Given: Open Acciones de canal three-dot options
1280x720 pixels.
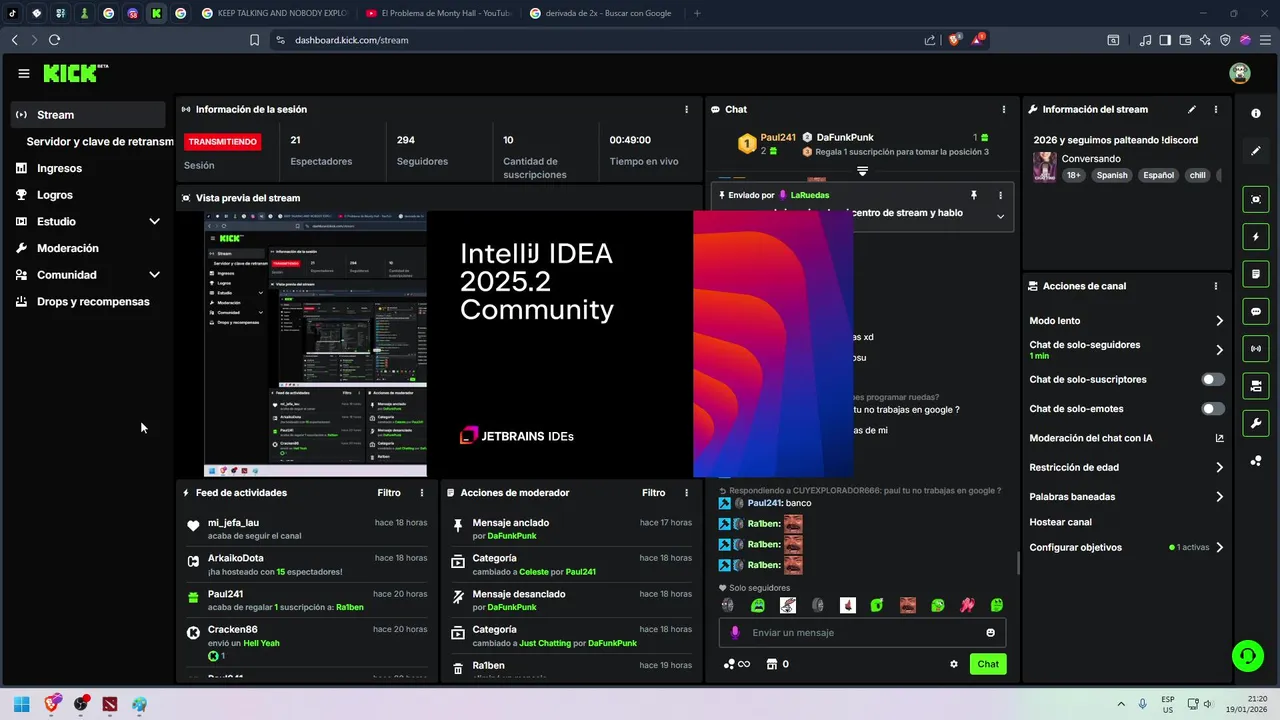Looking at the screenshot, I should [1216, 286].
